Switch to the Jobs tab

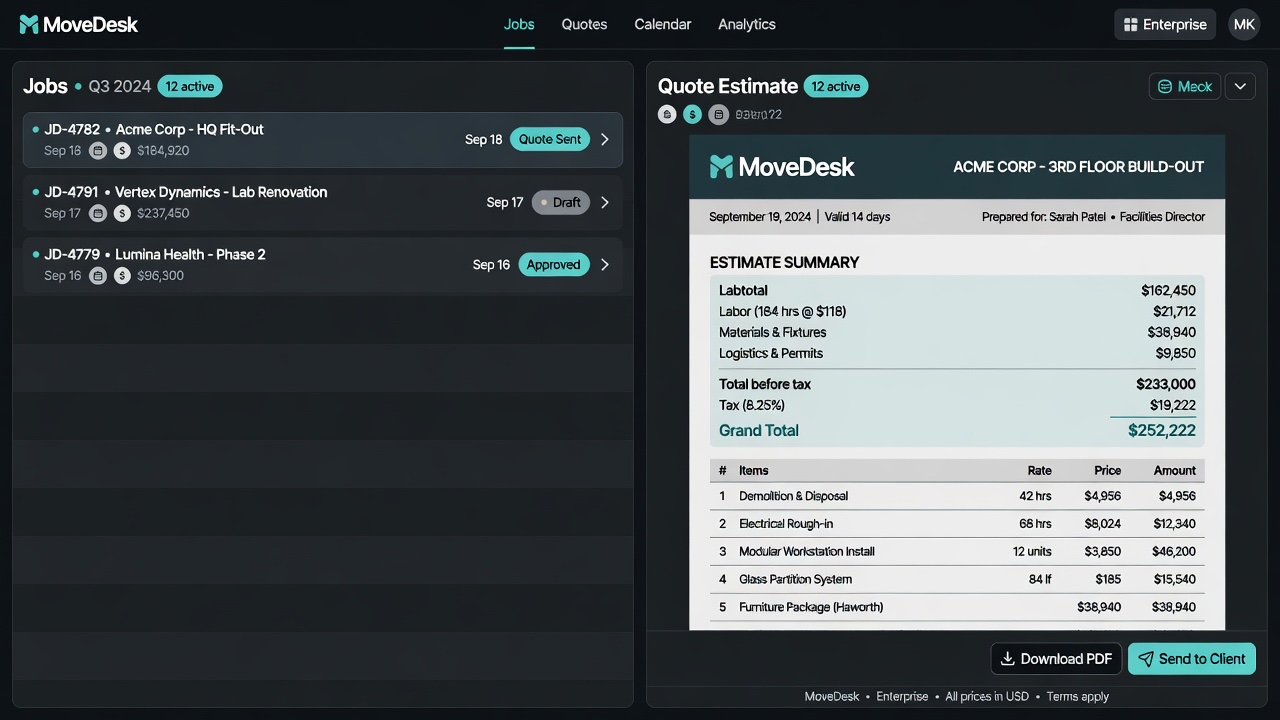519,24
